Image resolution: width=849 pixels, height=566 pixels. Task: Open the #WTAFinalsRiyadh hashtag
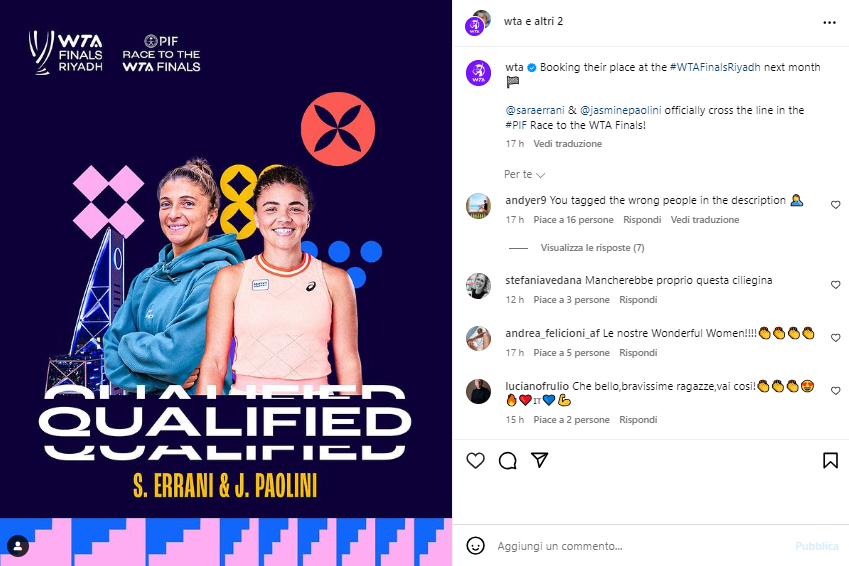click(x=715, y=67)
